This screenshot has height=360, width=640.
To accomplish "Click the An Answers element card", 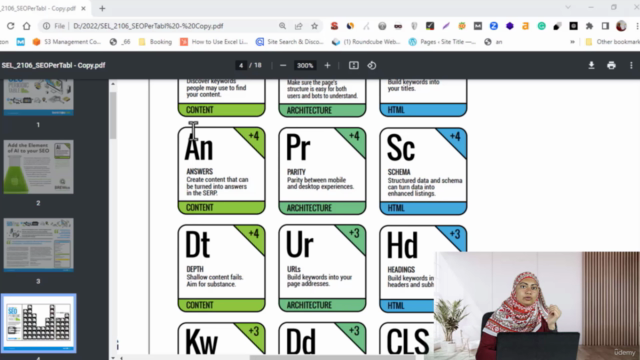I will [x=221, y=171].
